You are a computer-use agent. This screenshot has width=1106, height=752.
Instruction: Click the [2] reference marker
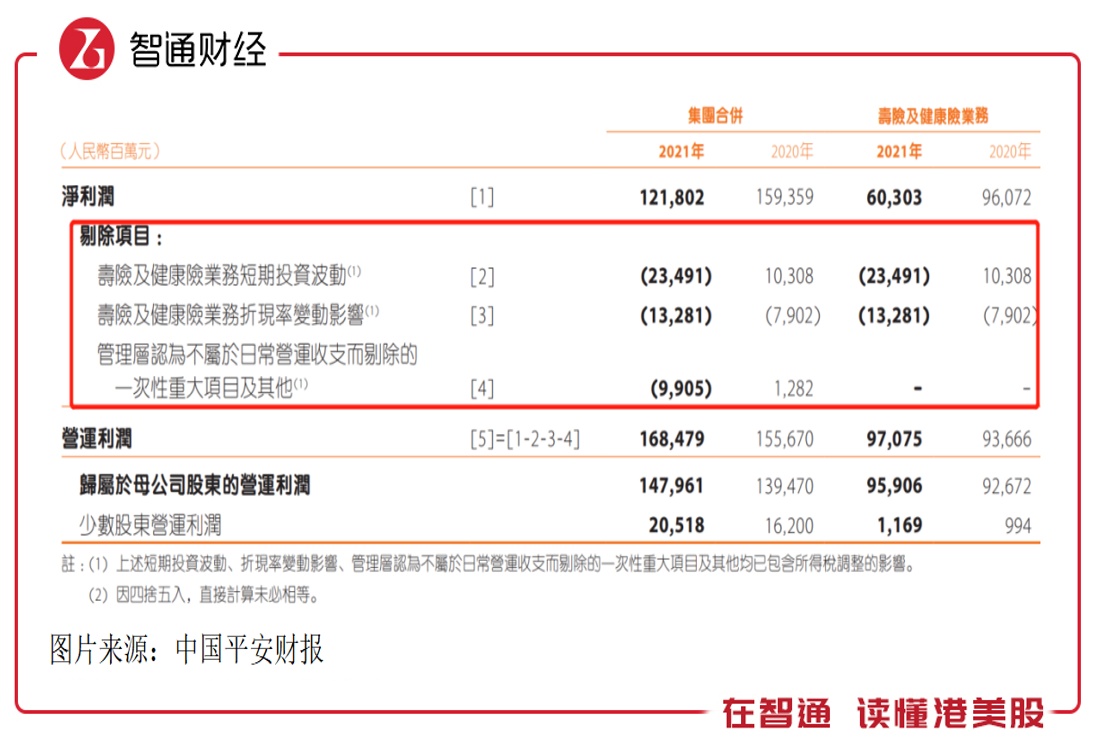(x=482, y=277)
